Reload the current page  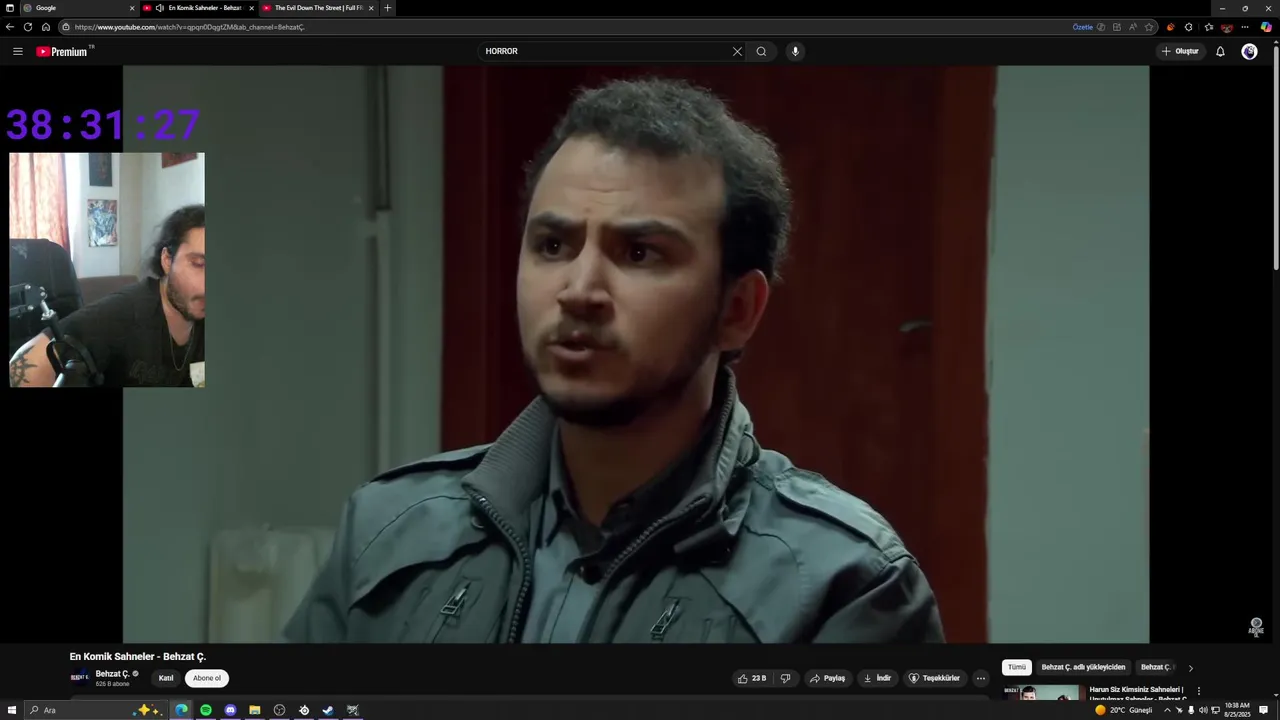click(x=28, y=27)
